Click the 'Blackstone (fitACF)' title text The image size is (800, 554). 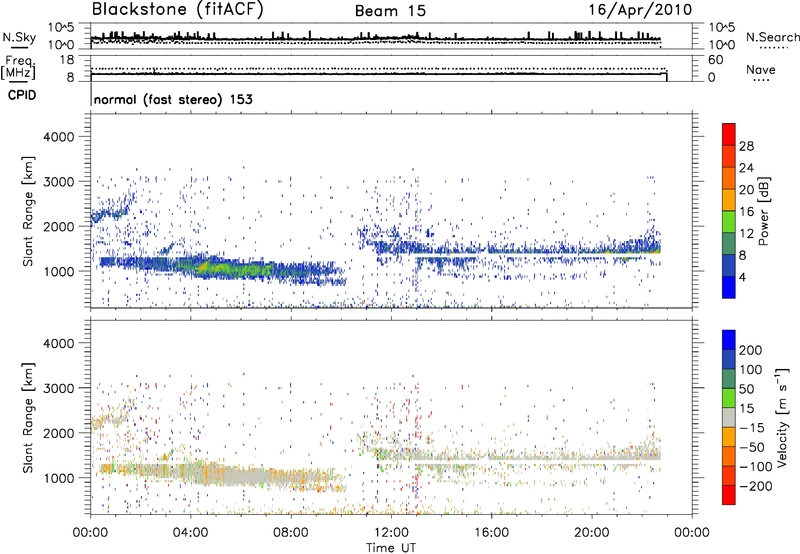(178, 10)
